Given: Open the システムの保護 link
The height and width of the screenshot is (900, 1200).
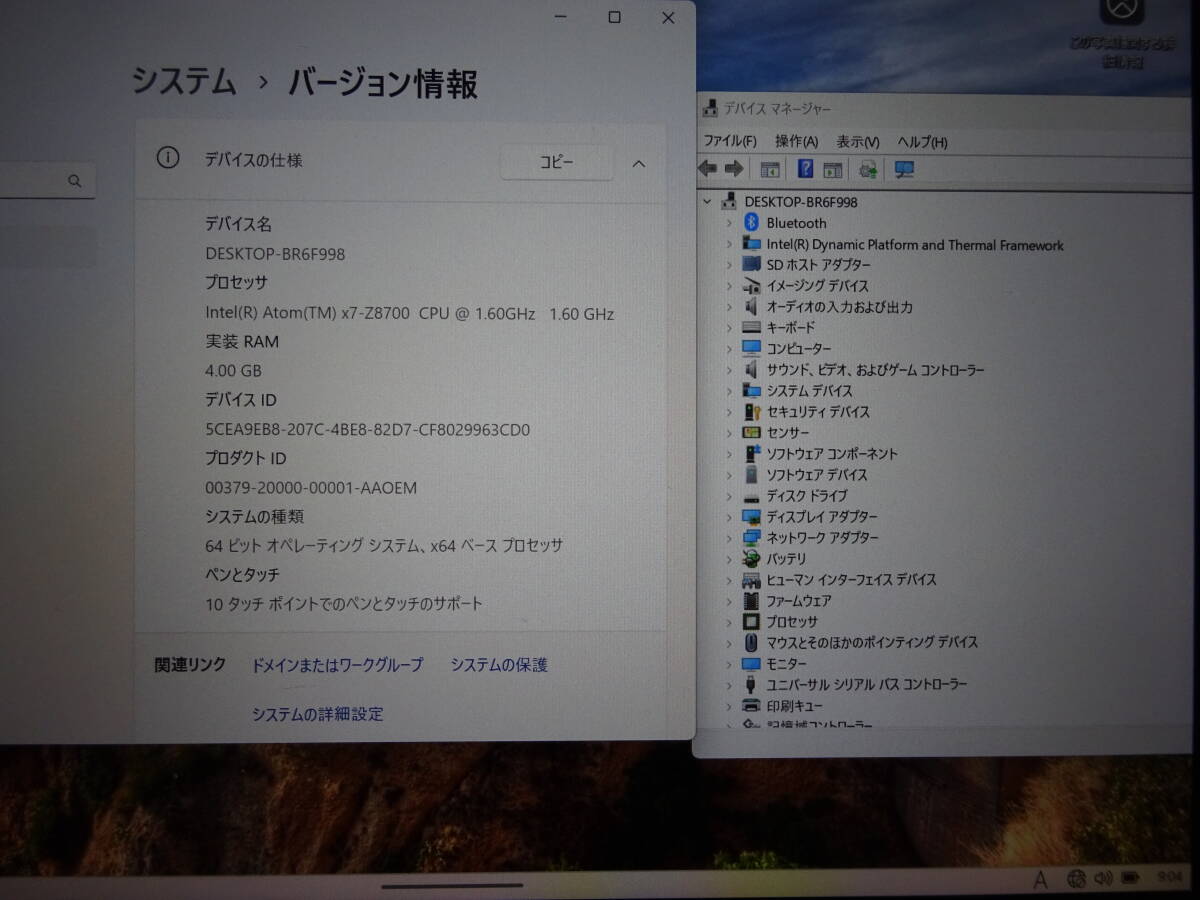Looking at the screenshot, I should 499,665.
